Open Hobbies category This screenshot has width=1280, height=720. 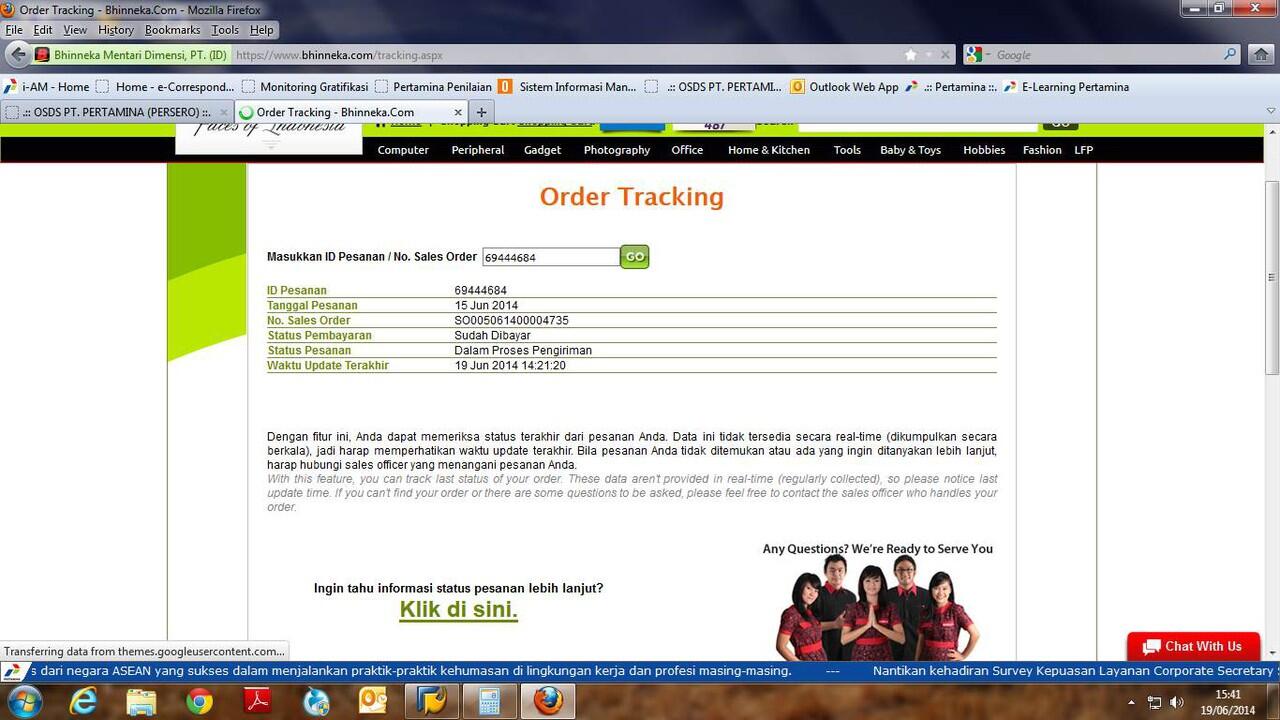(984, 150)
